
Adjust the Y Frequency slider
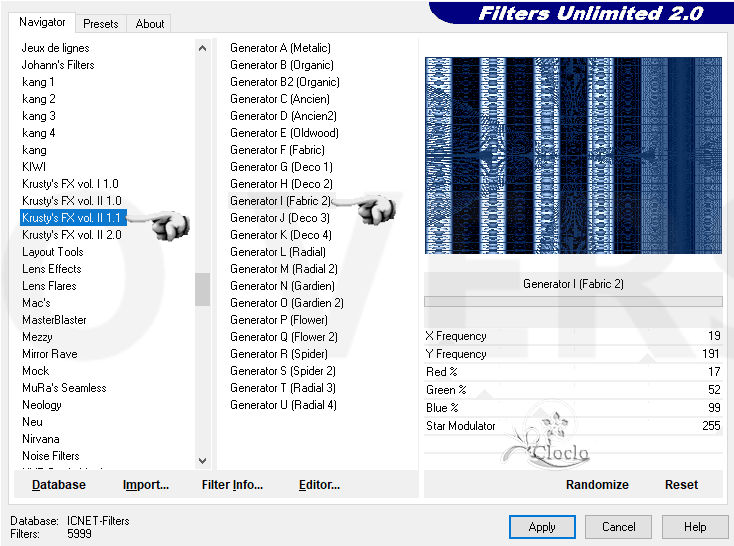(x=573, y=354)
